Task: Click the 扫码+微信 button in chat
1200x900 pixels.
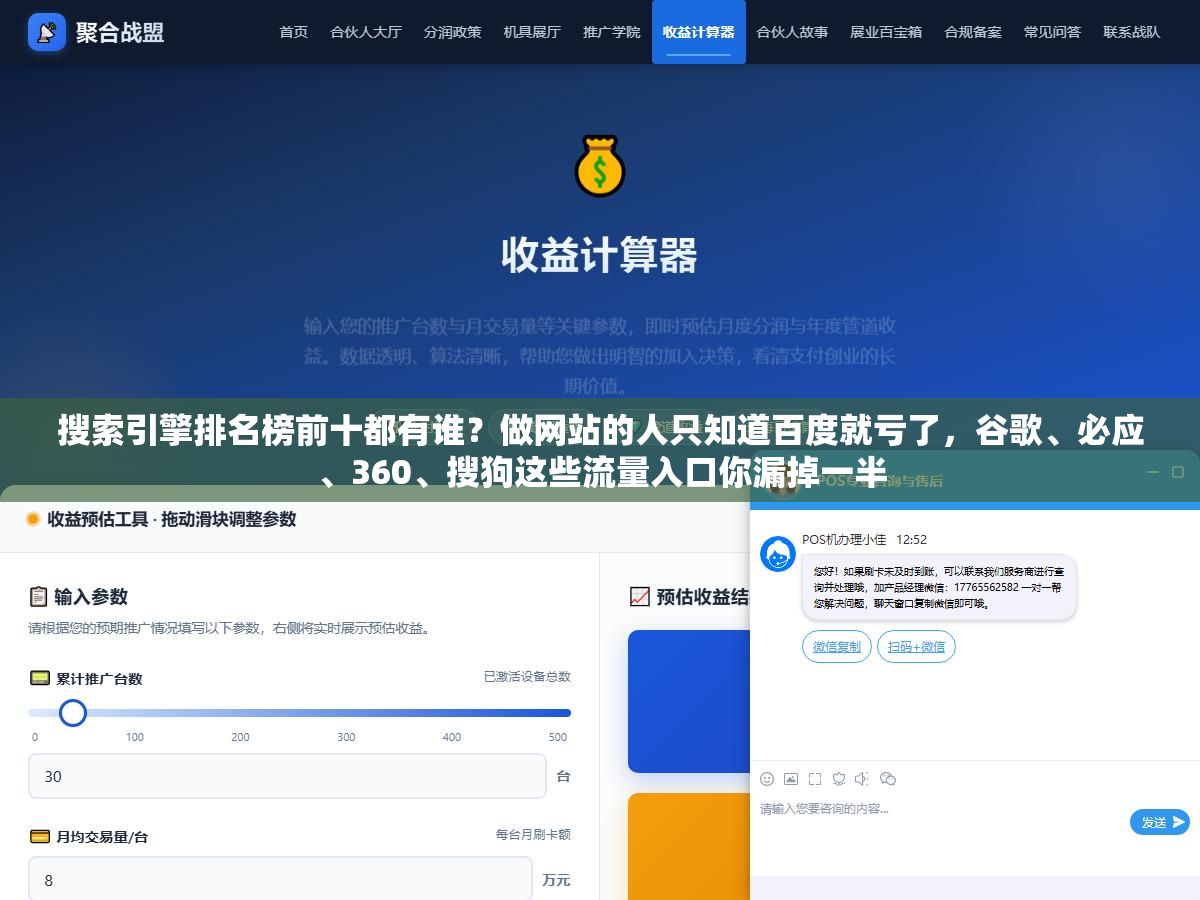Action: (916, 647)
